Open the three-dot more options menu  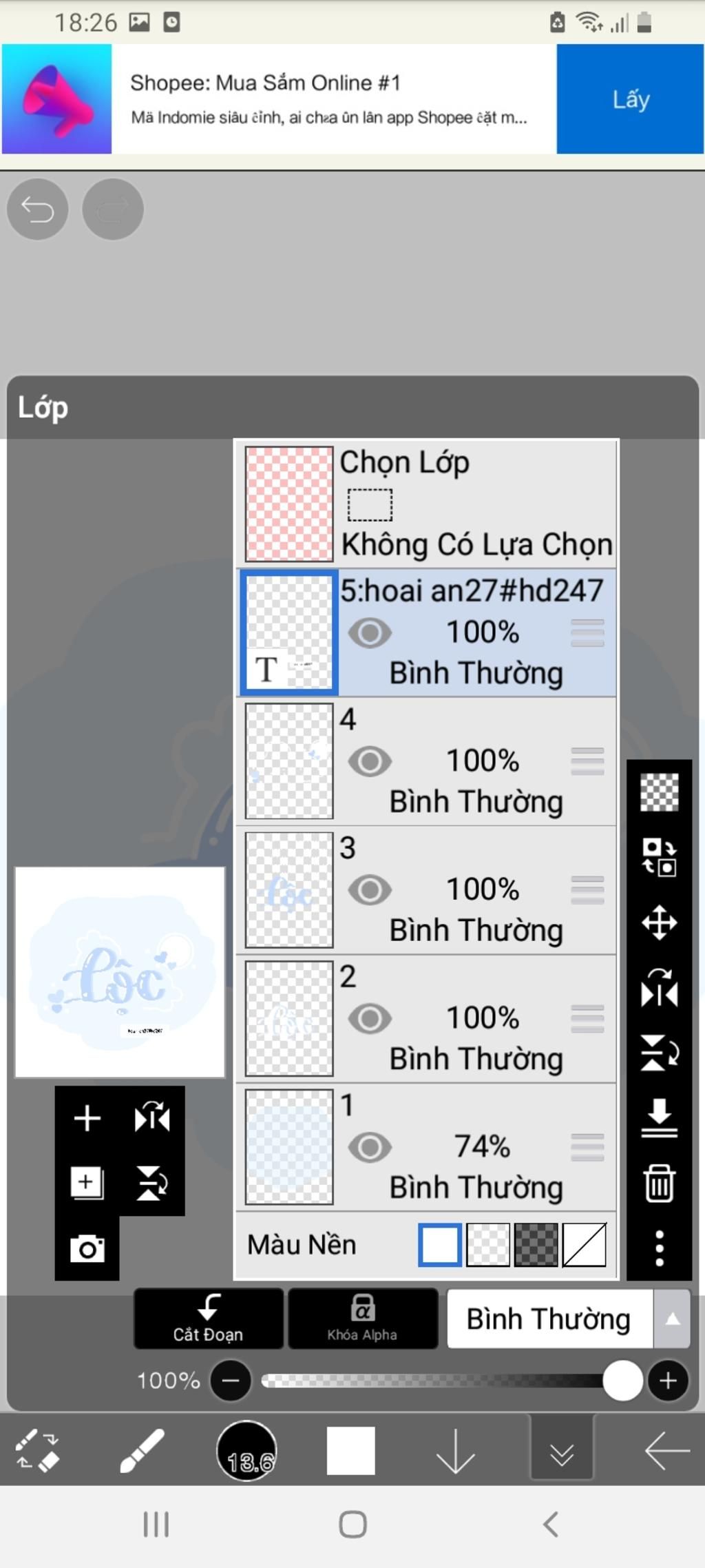(x=659, y=1248)
